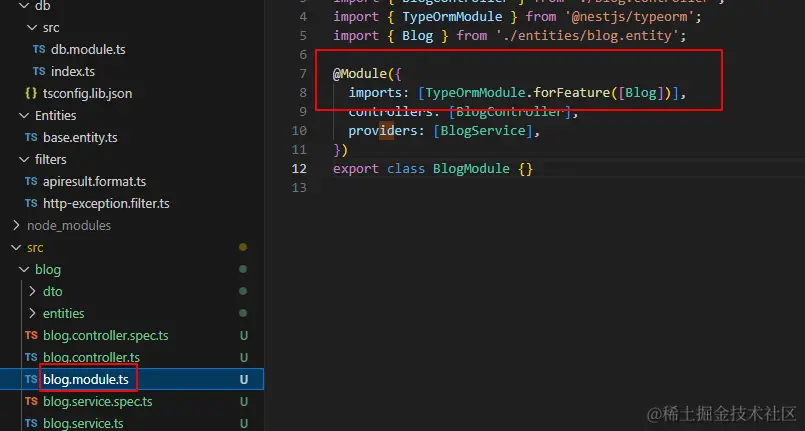
Task: Open apiresult.format.ts file
Action: [x=94, y=182]
